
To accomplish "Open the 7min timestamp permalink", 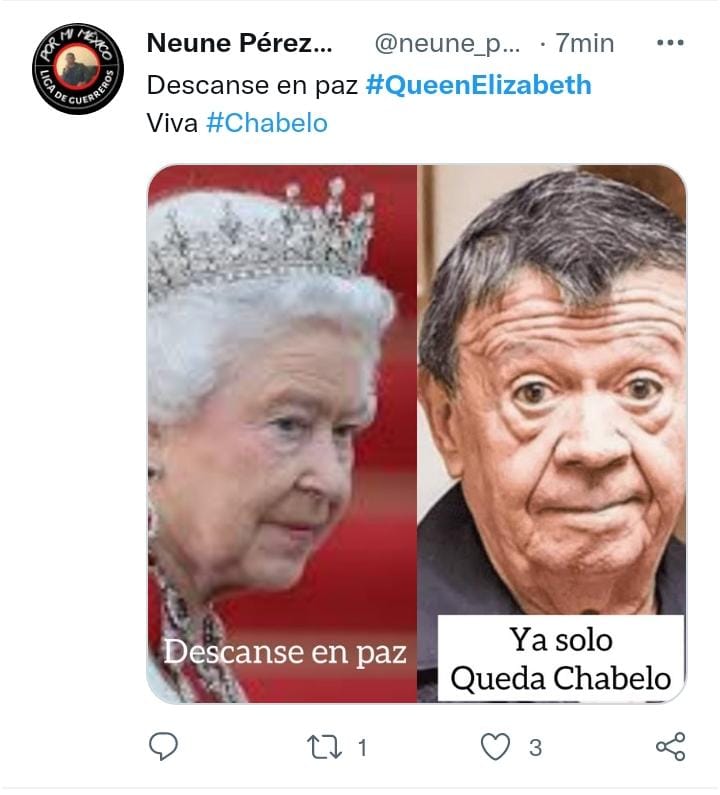I will (585, 43).
